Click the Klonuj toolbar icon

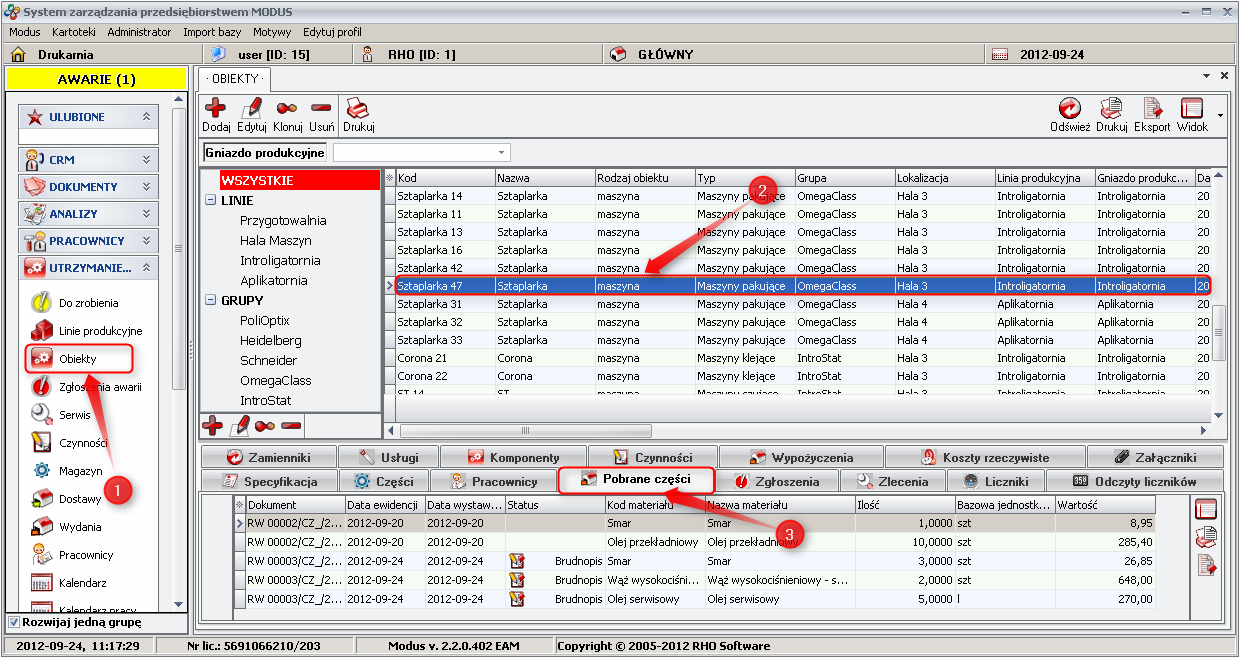[x=287, y=108]
